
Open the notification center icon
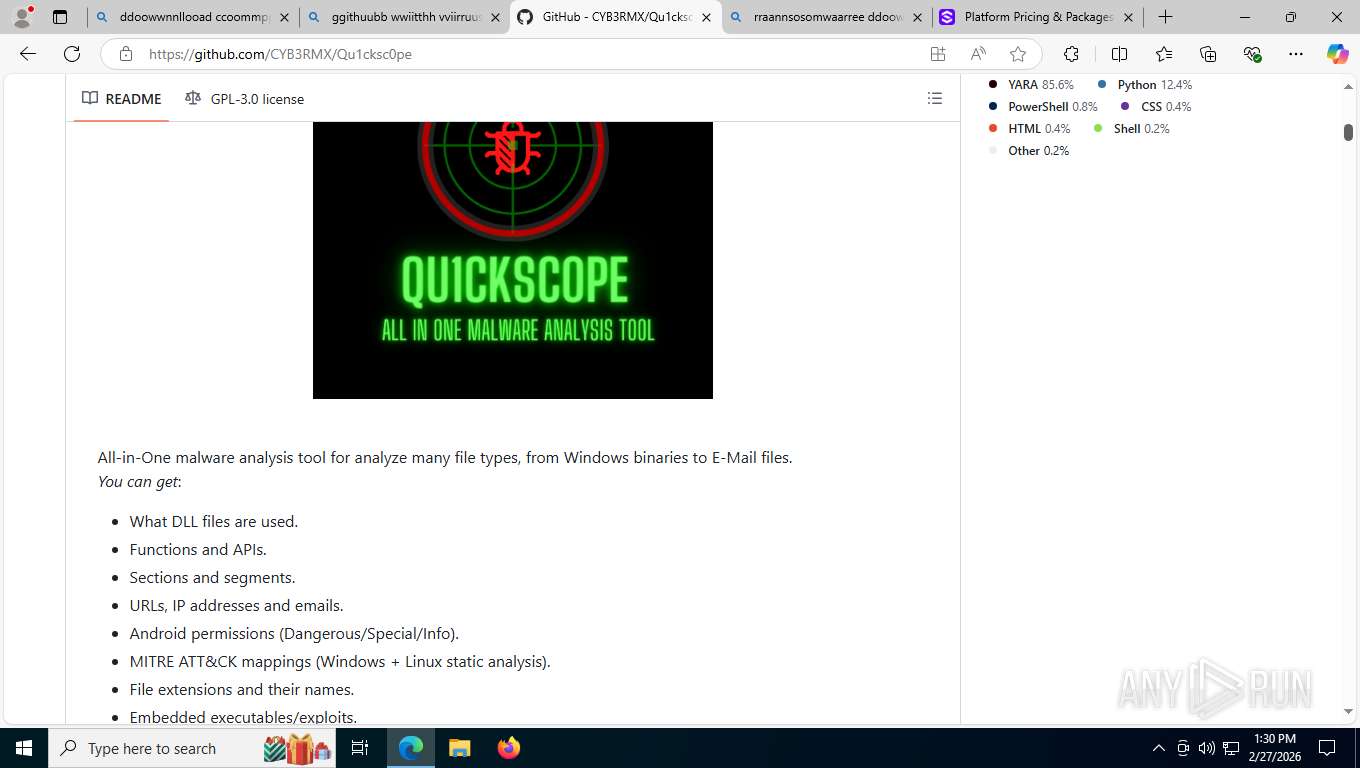tap(1327, 748)
